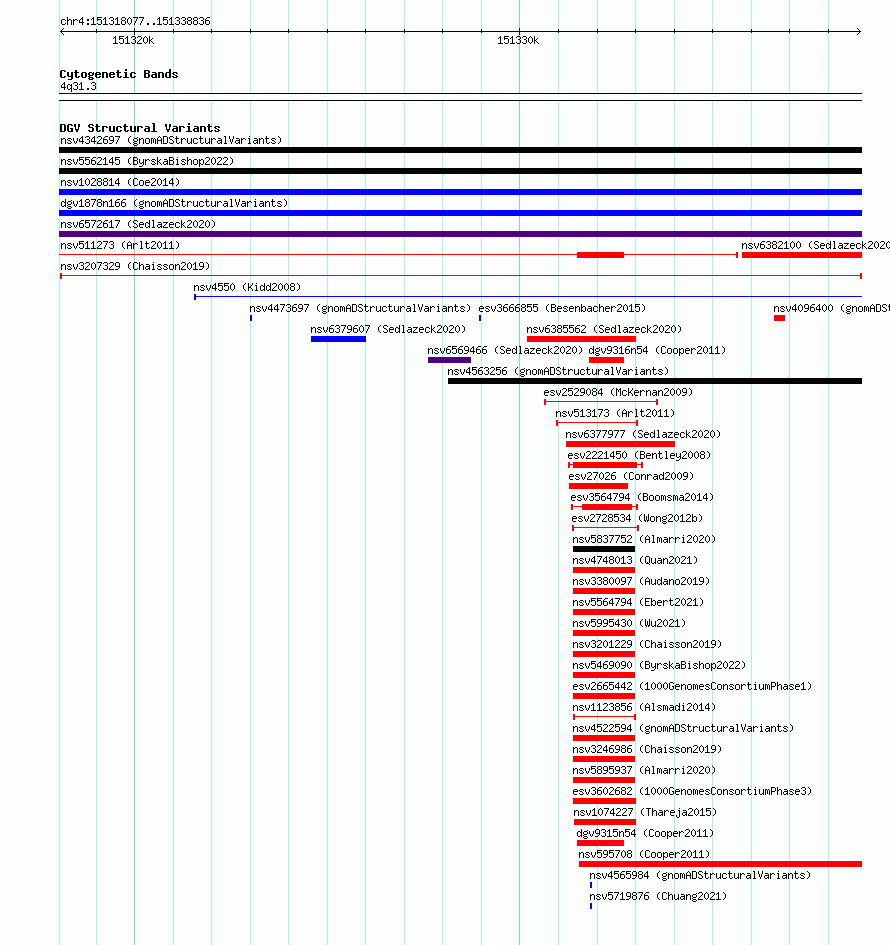
Task: Click the nsv4342697 gnomADStructuralVariants label
Action: pos(171,140)
